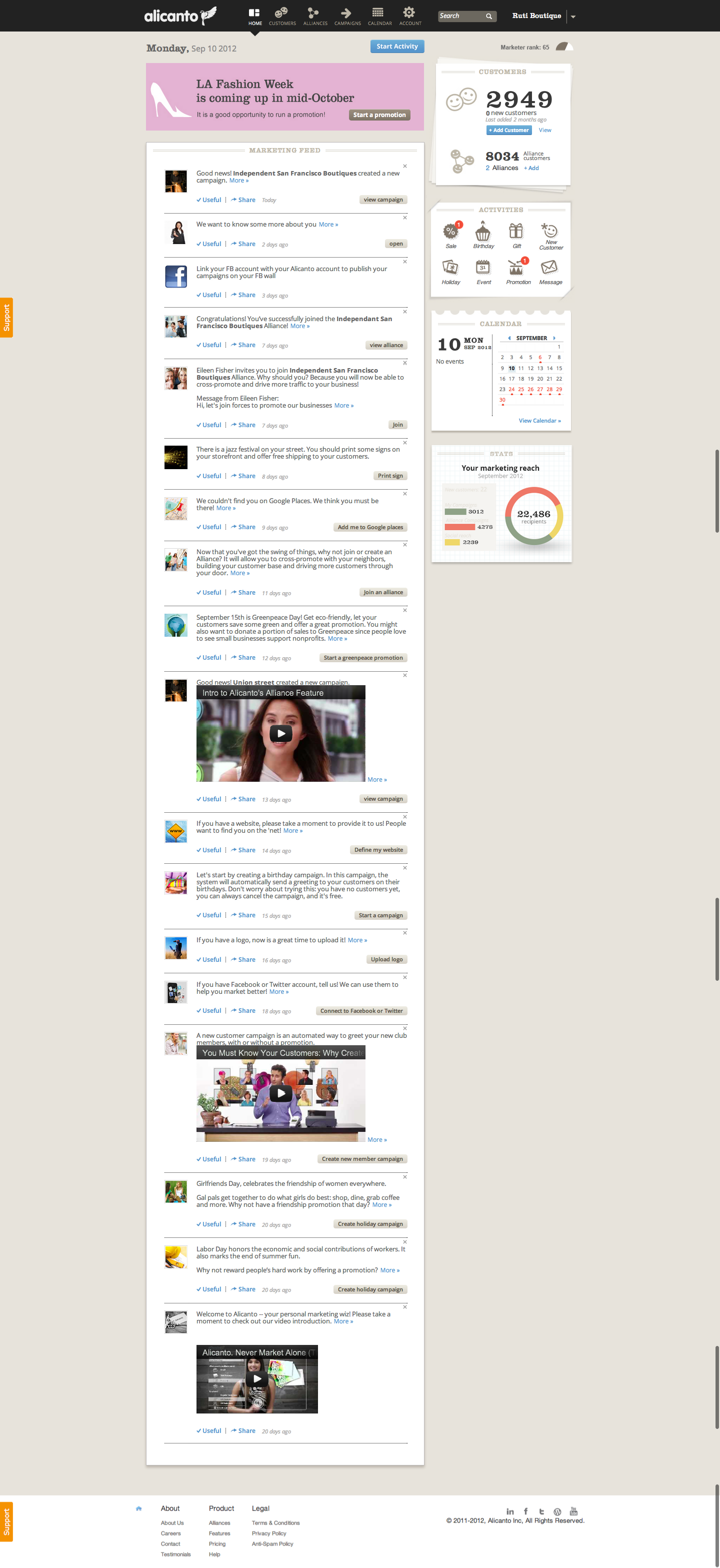Mark the Greenpeace Day post as Useful
This screenshot has width=720, height=1568.
click(209, 657)
